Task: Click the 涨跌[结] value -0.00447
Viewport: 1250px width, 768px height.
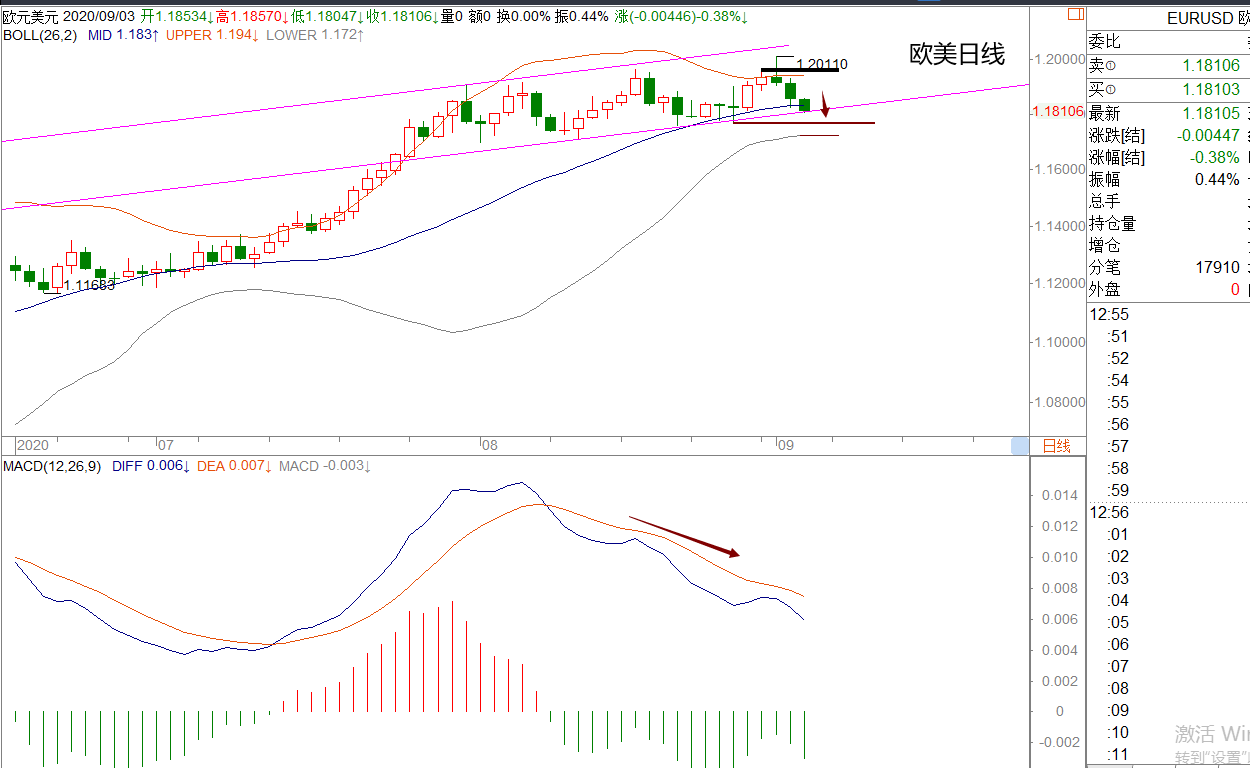Action: tap(1208, 135)
